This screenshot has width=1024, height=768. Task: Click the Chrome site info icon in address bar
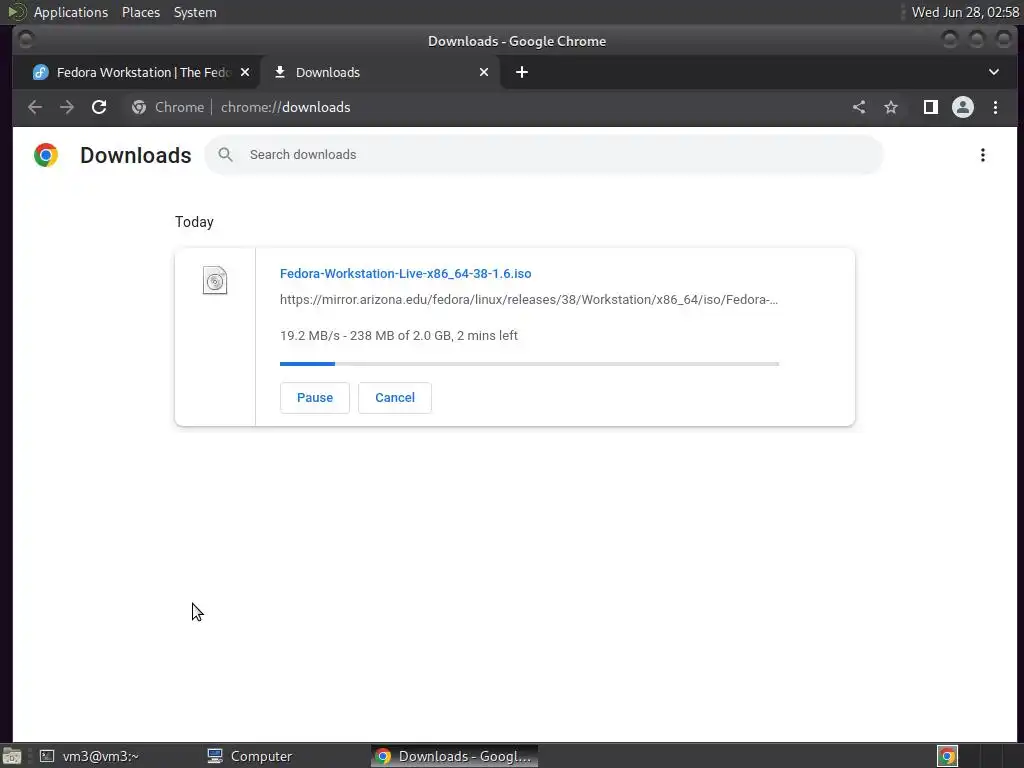coord(138,107)
